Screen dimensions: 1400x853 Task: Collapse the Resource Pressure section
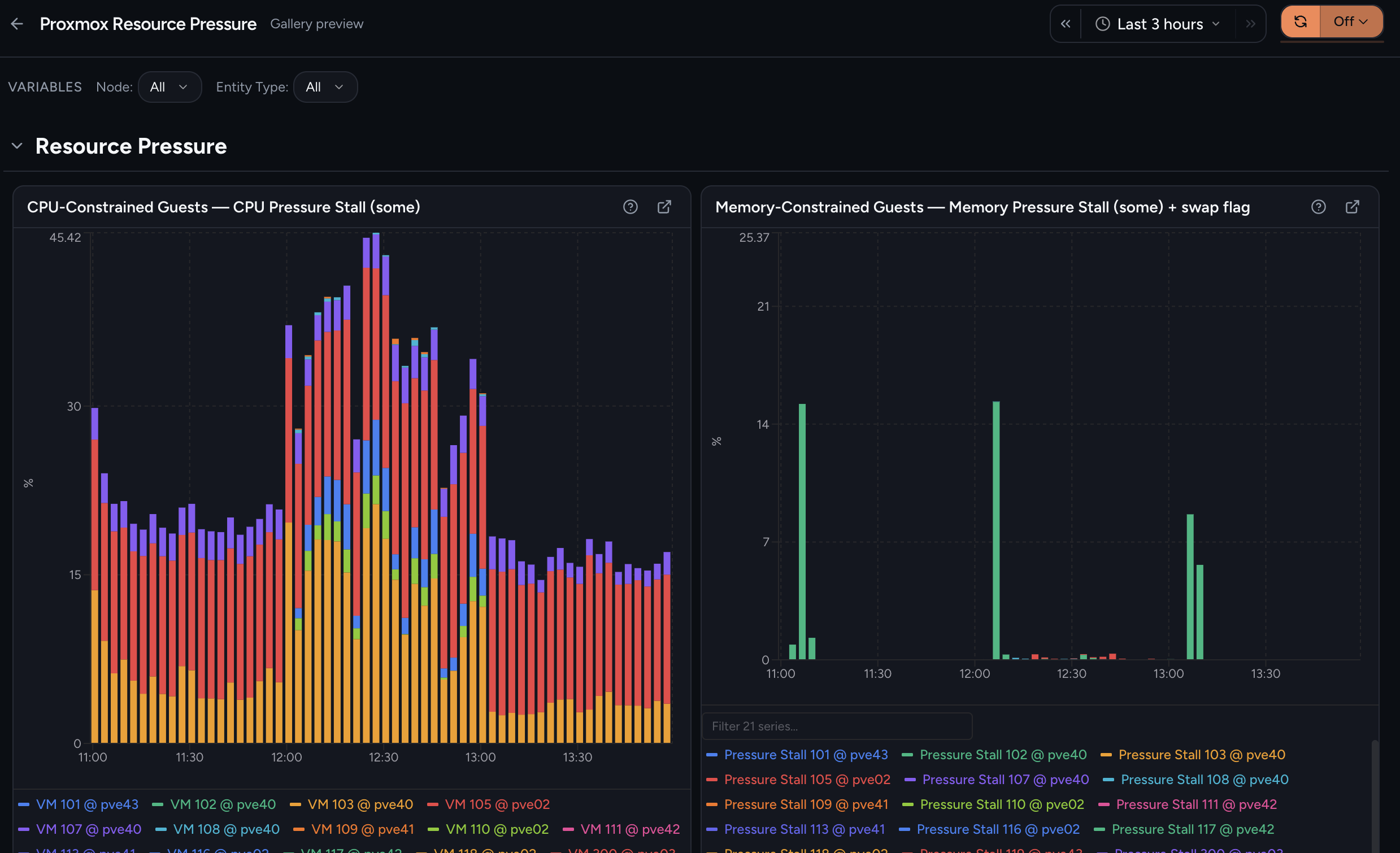click(17, 146)
